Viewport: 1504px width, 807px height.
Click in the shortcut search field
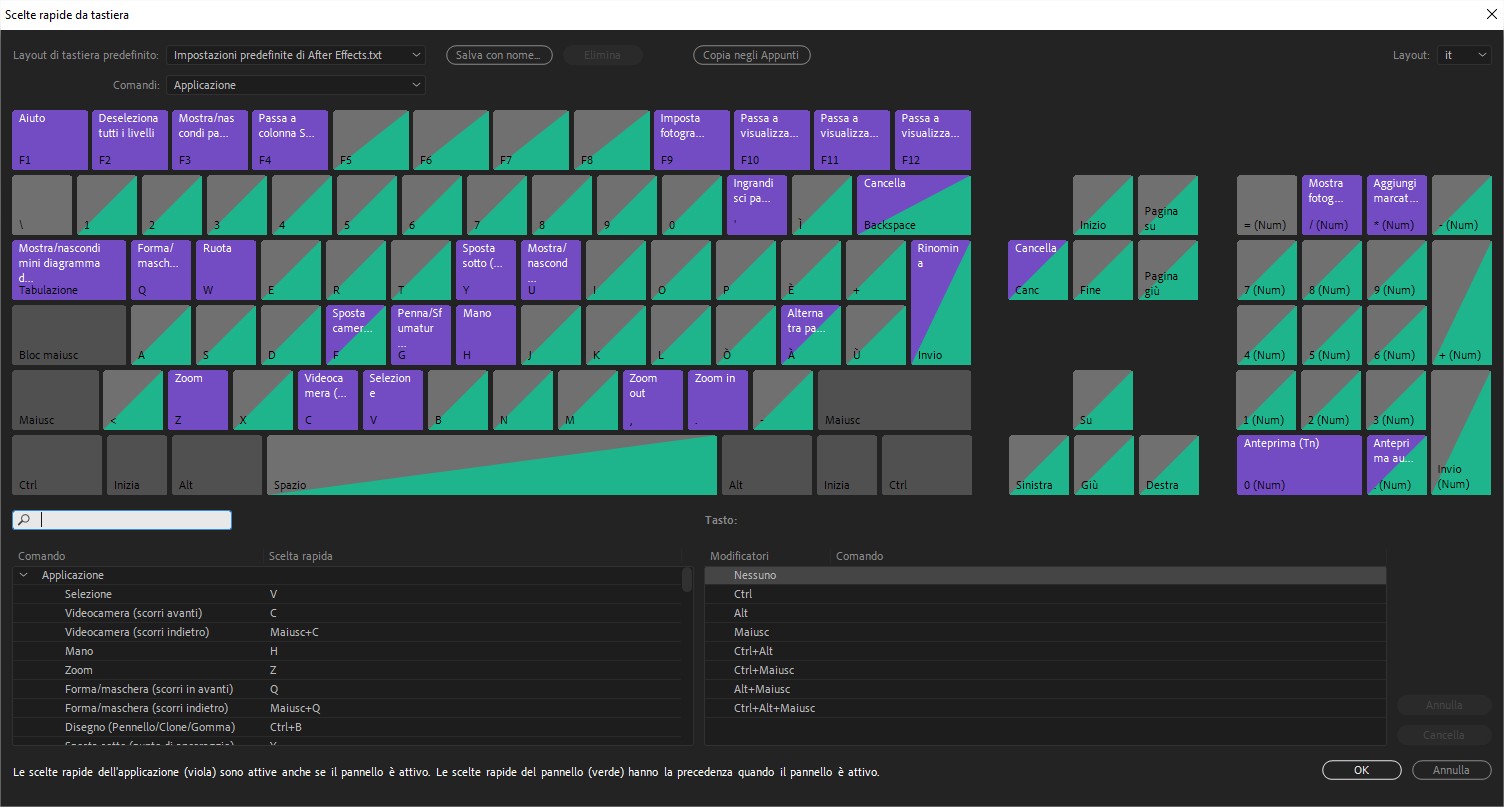122,520
